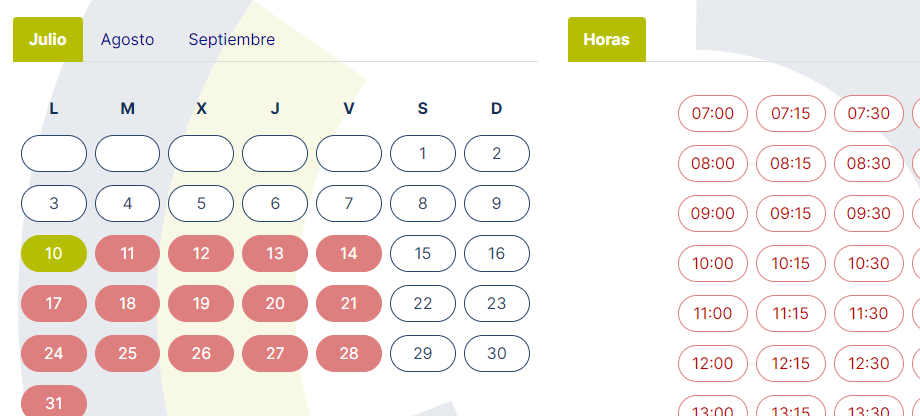The width and height of the screenshot is (920, 416).
Task: Click Saturday day 1
Action: [x=422, y=154]
